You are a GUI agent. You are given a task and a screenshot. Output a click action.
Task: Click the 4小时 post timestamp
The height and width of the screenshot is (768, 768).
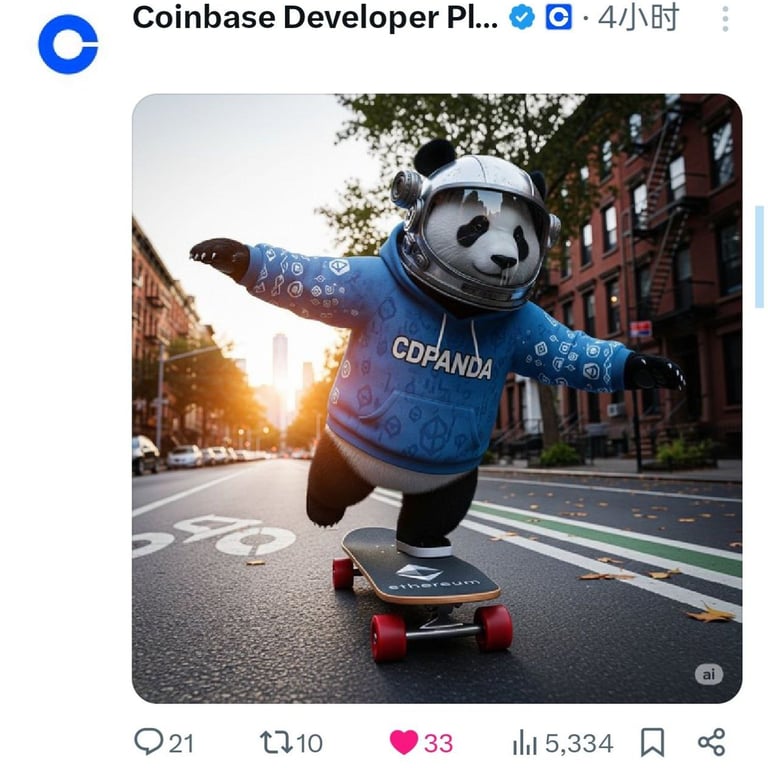point(638,18)
